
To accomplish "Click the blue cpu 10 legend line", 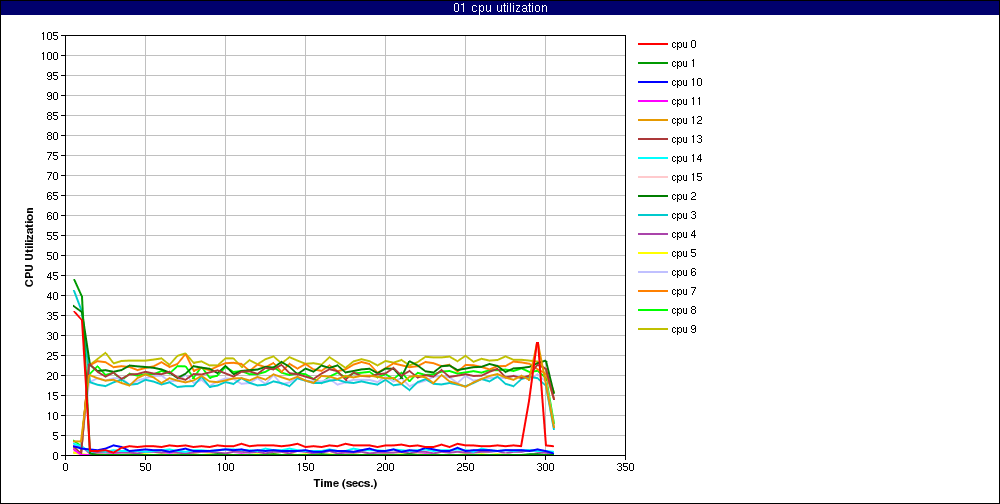I will [x=652, y=82].
